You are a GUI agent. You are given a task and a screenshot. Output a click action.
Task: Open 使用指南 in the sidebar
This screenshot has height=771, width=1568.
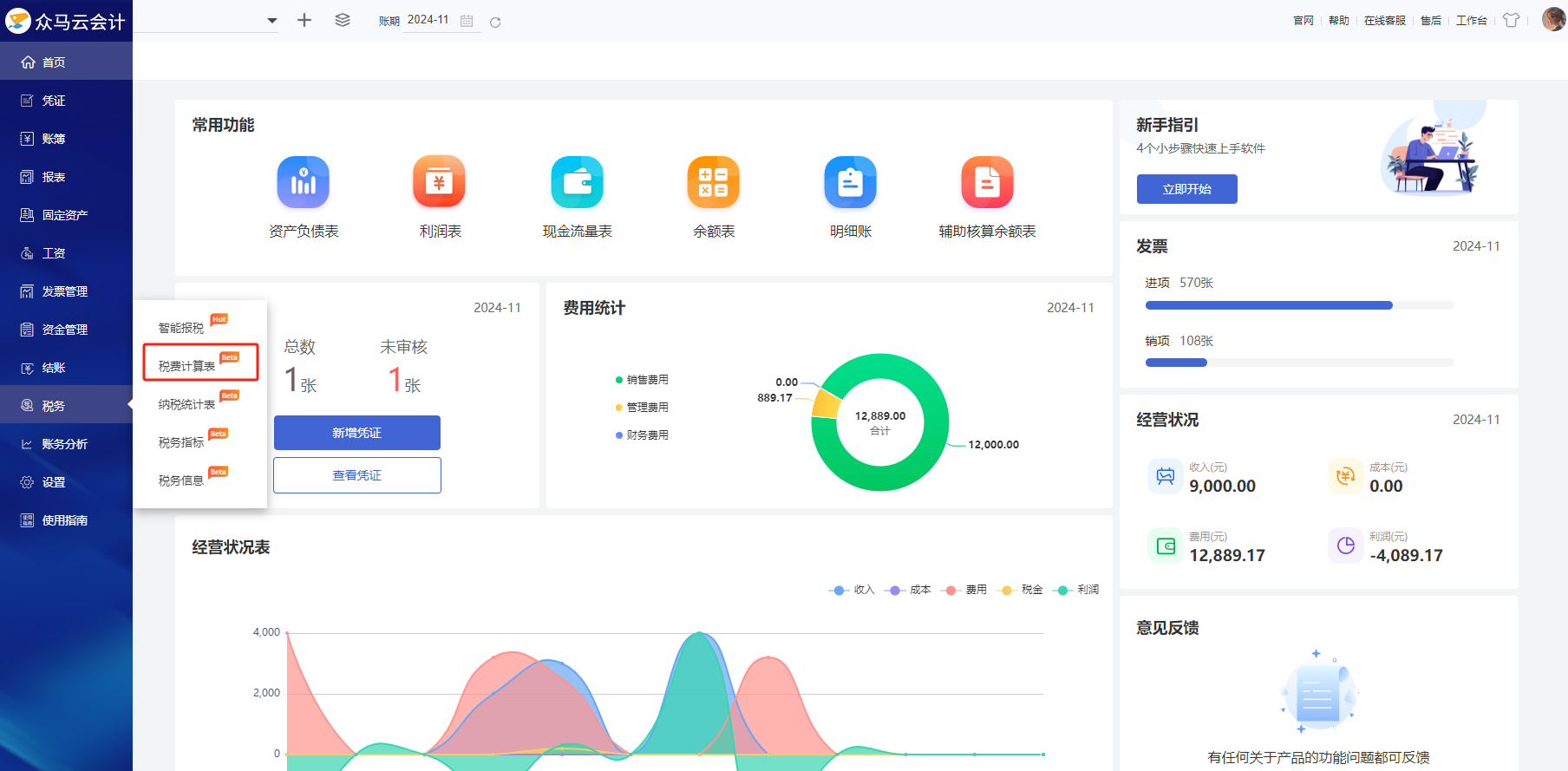tap(66, 520)
